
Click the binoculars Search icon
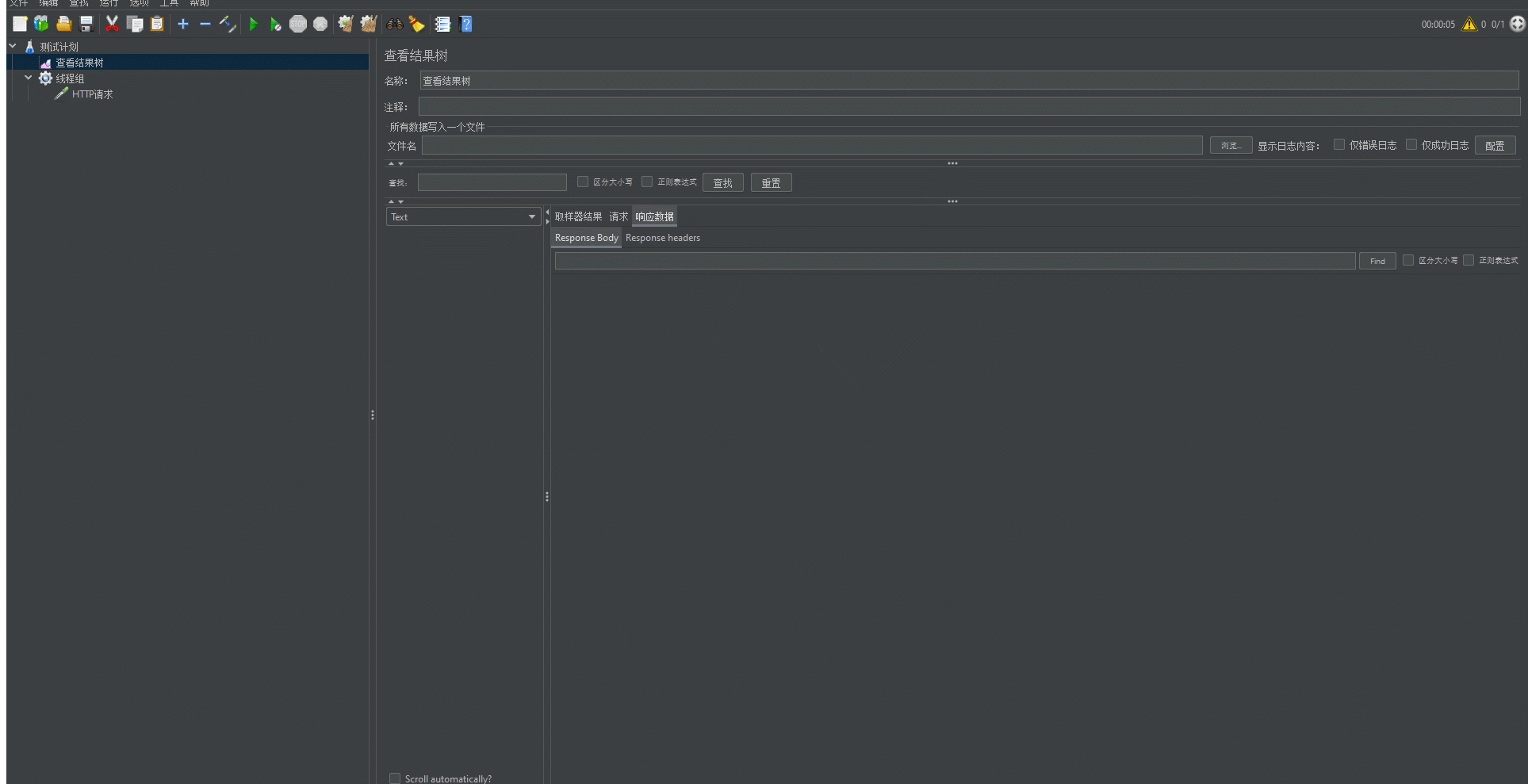(x=394, y=25)
